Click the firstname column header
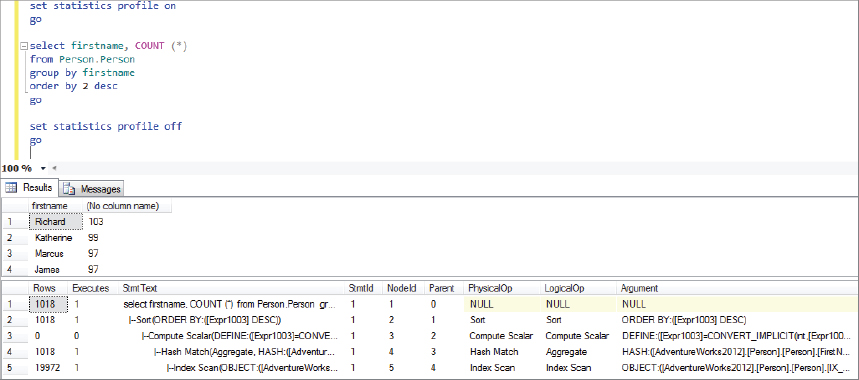 (x=49, y=206)
